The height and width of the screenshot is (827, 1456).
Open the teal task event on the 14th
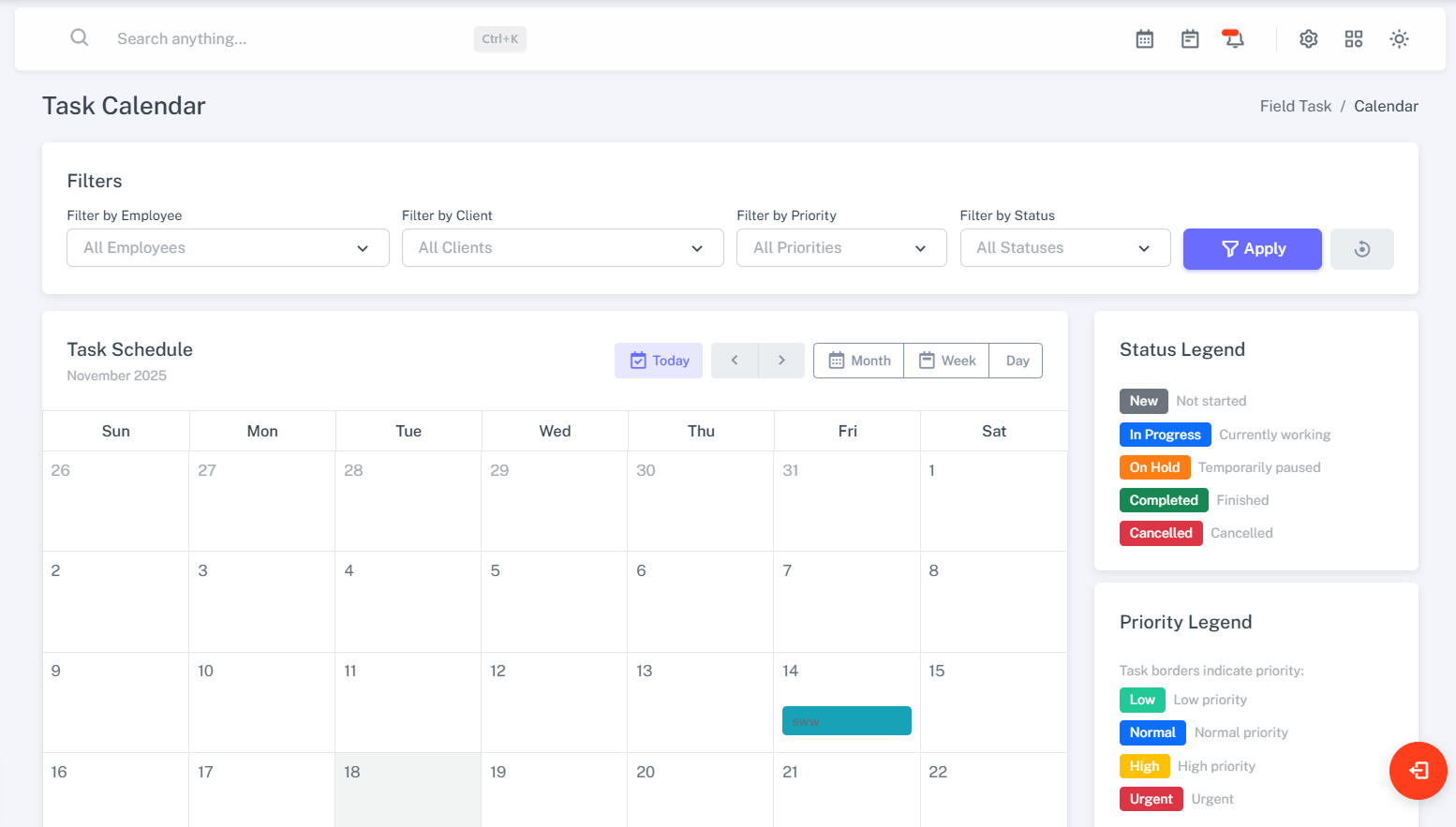846,721
